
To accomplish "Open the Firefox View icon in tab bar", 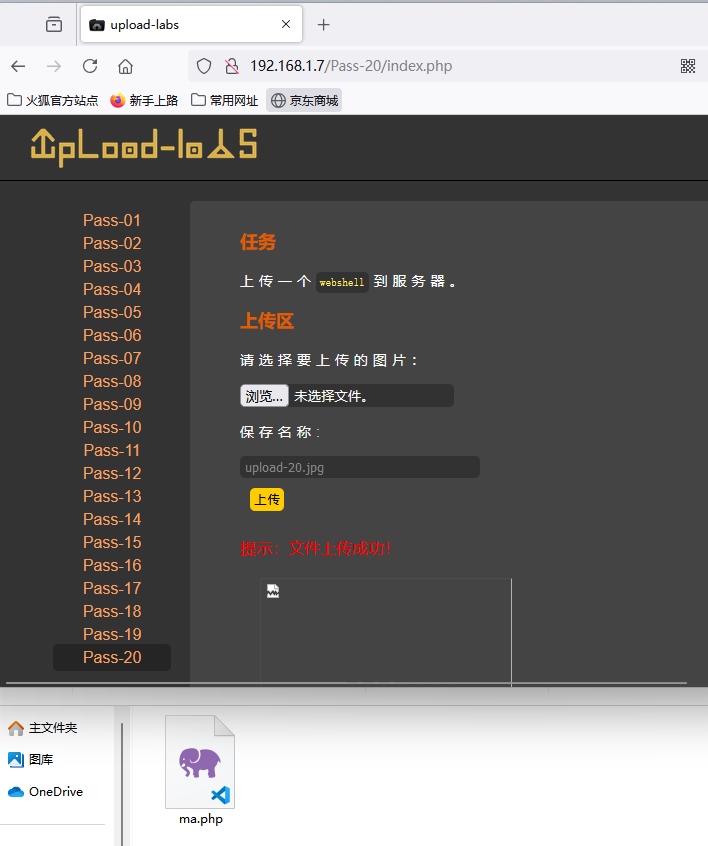I will click(54, 25).
